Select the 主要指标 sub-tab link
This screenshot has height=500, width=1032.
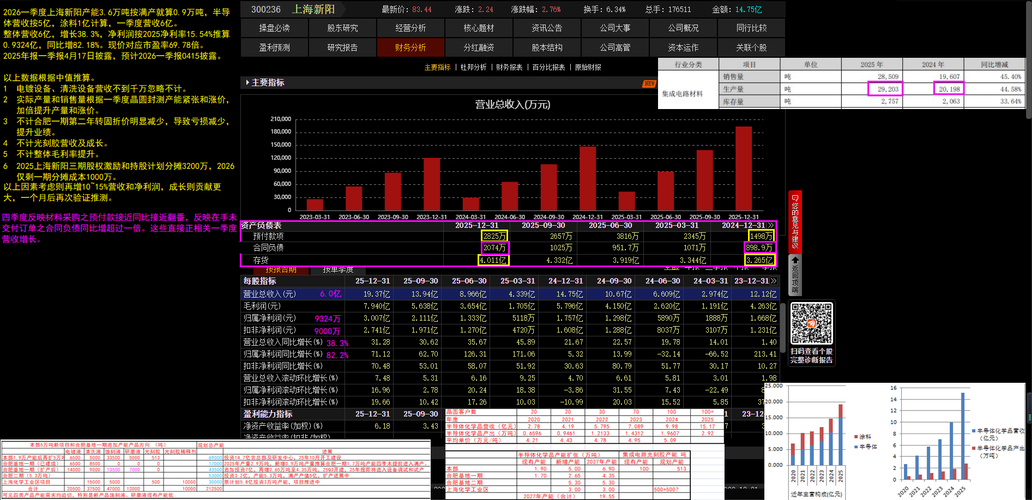click(x=437, y=67)
